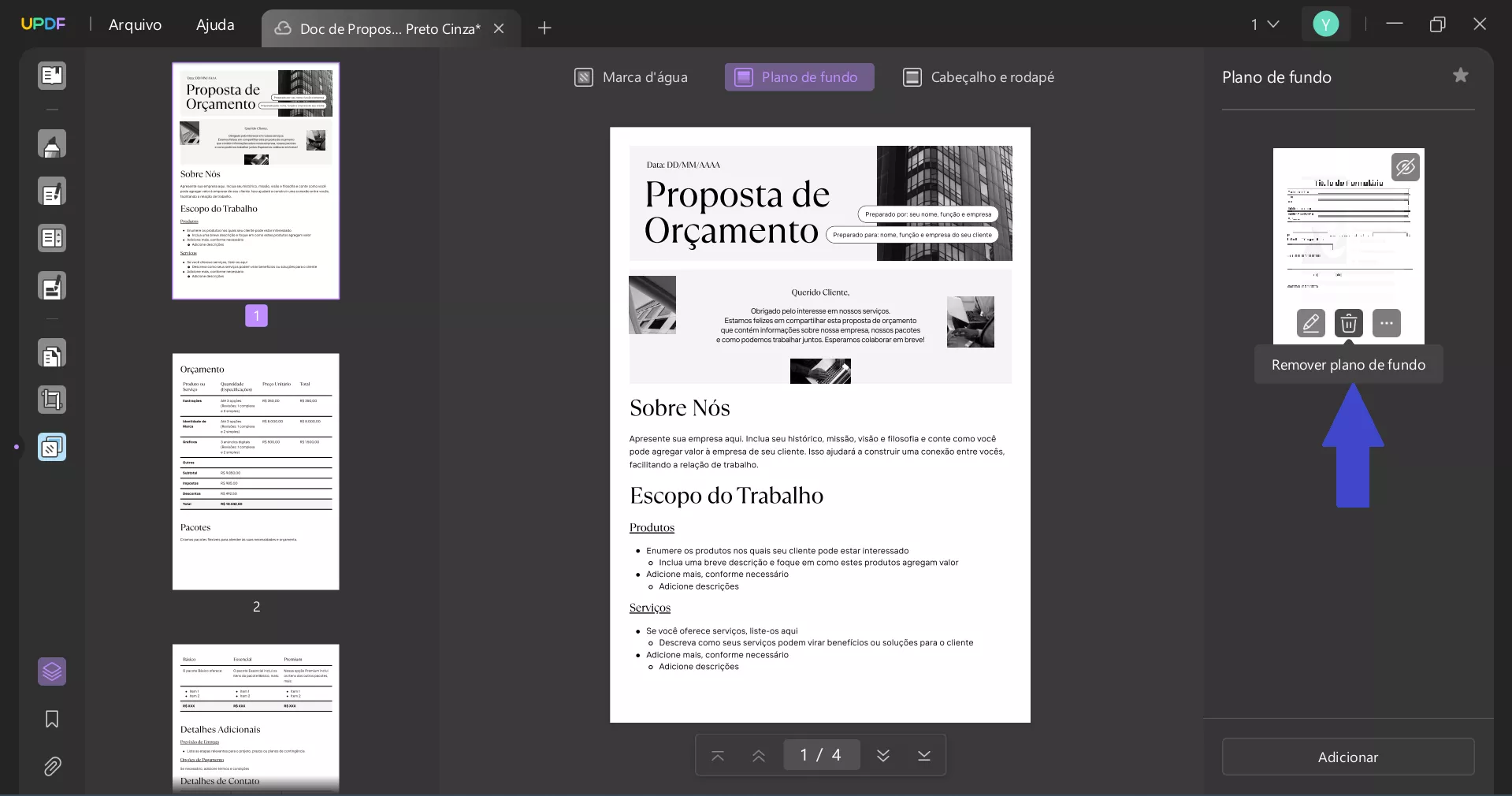Select the Reader mode icon in sidebar
1512x796 pixels.
click(51, 76)
